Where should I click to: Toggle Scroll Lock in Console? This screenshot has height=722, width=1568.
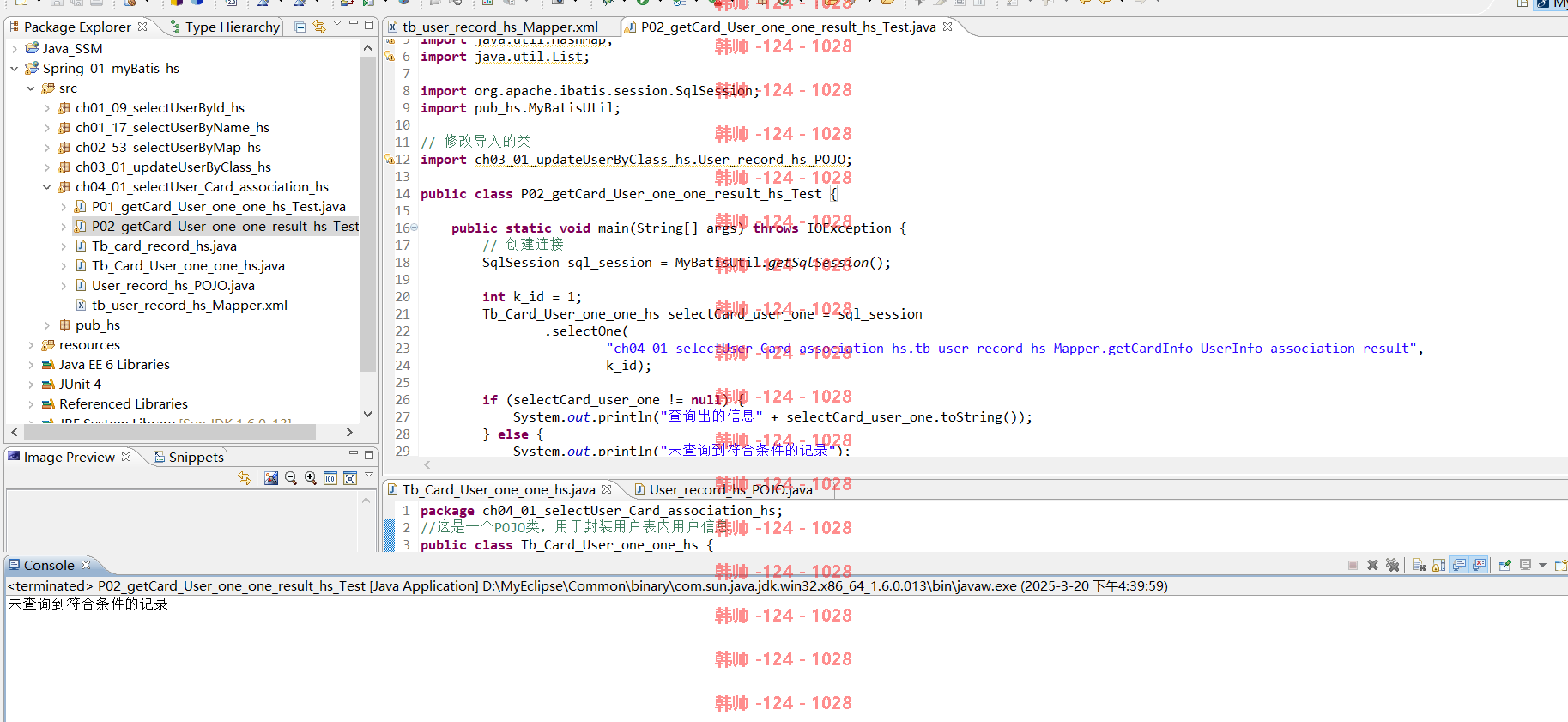[1438, 565]
